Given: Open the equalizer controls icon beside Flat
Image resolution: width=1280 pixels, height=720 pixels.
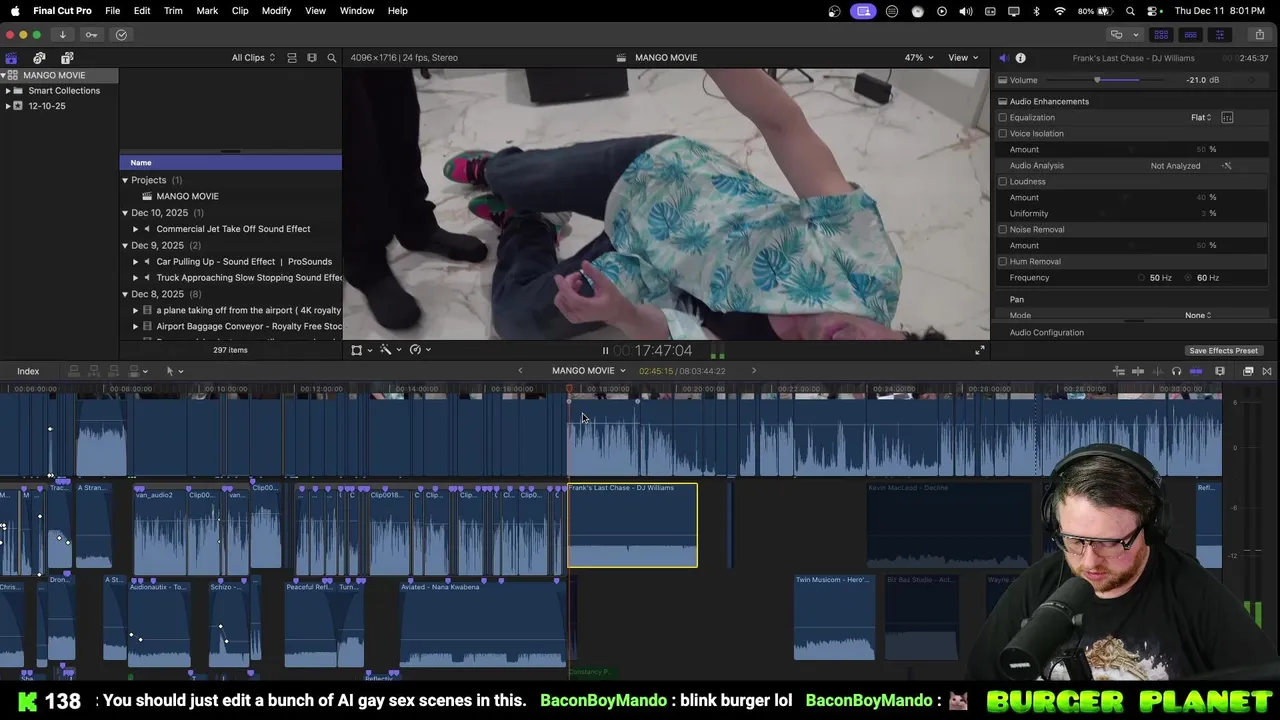Looking at the screenshot, I should click(x=1227, y=117).
